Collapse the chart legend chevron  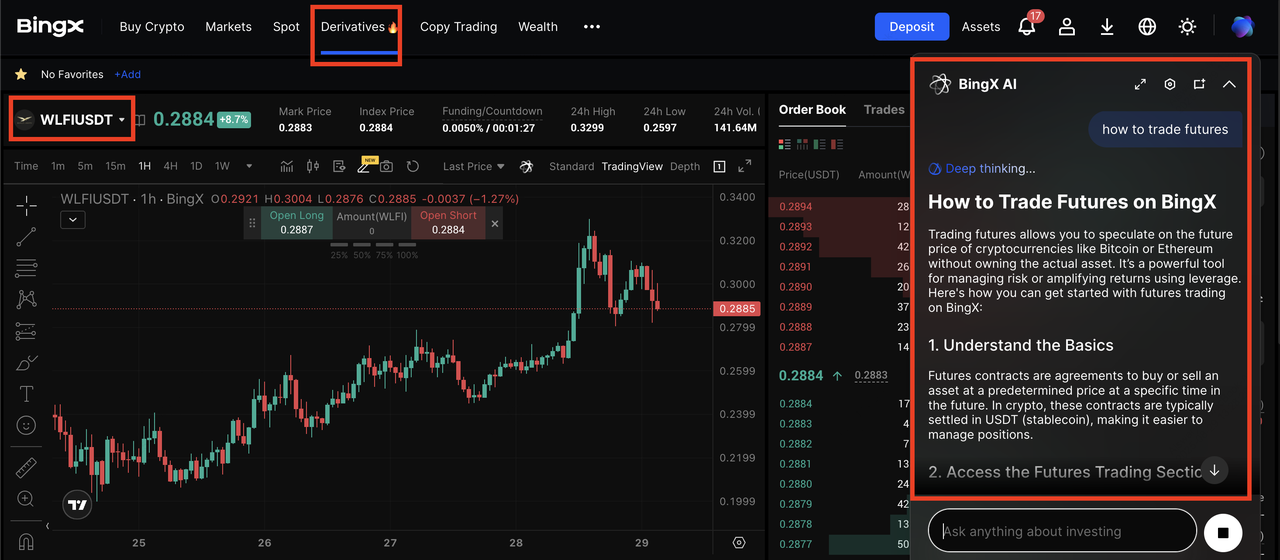73,221
